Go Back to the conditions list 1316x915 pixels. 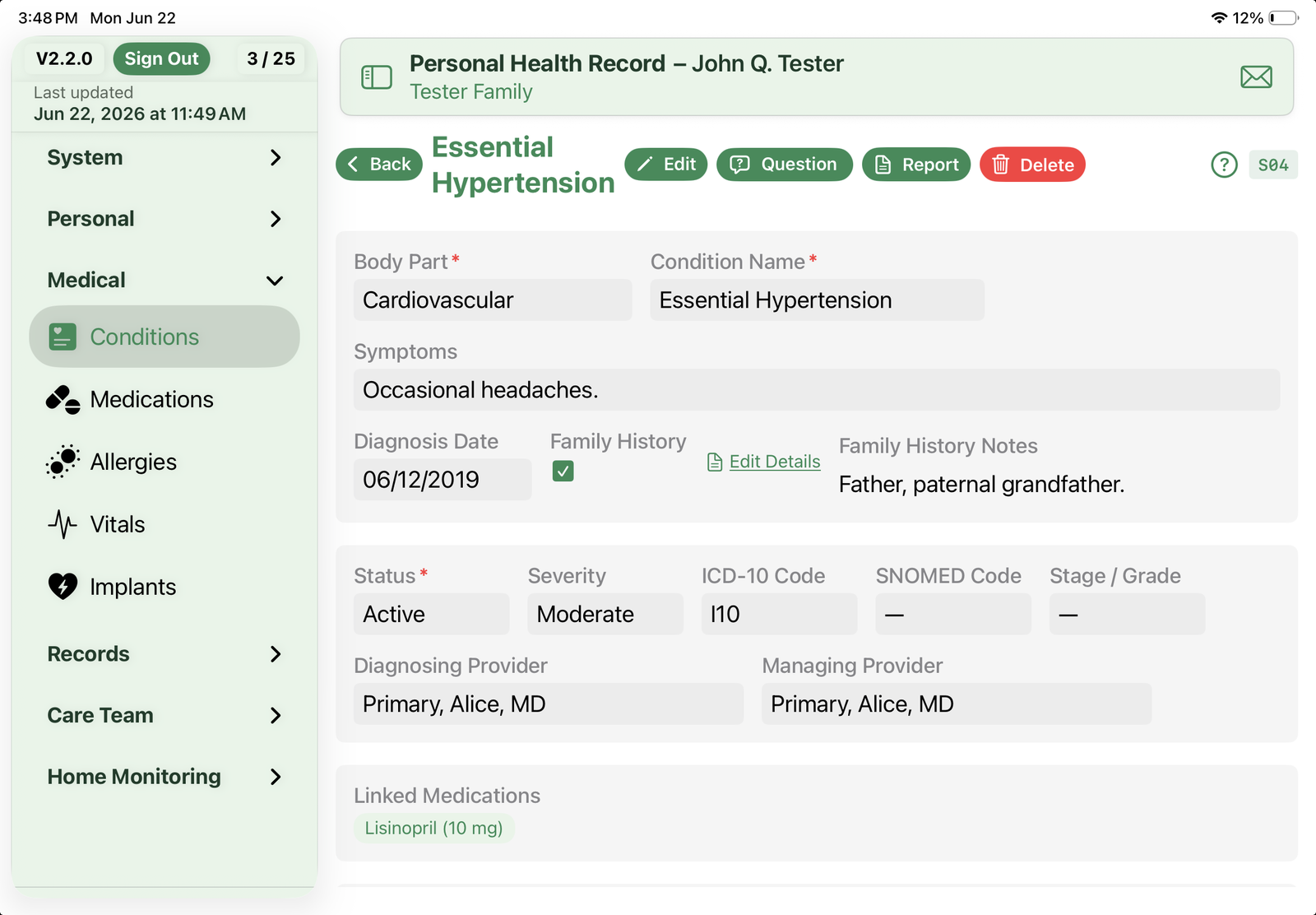[379, 165]
